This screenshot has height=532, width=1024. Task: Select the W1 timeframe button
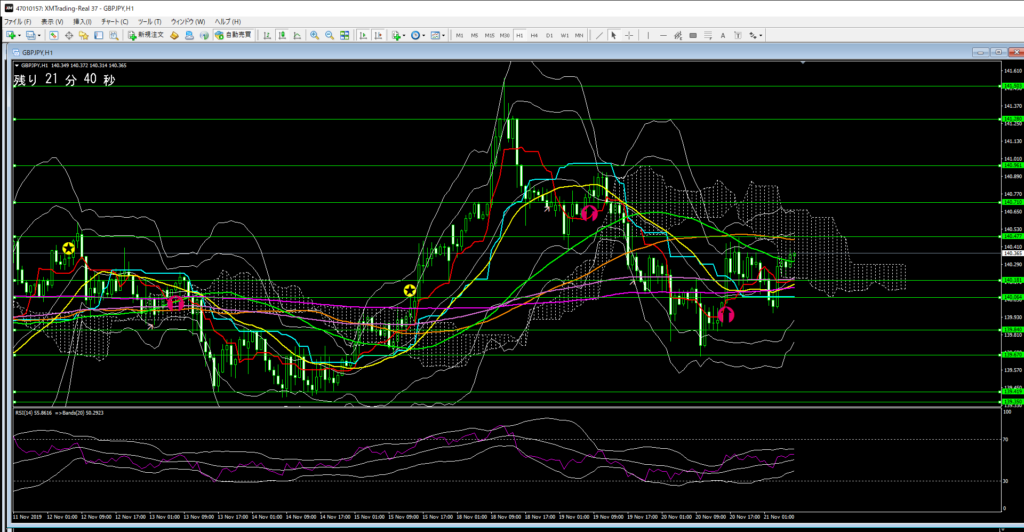(x=564, y=35)
